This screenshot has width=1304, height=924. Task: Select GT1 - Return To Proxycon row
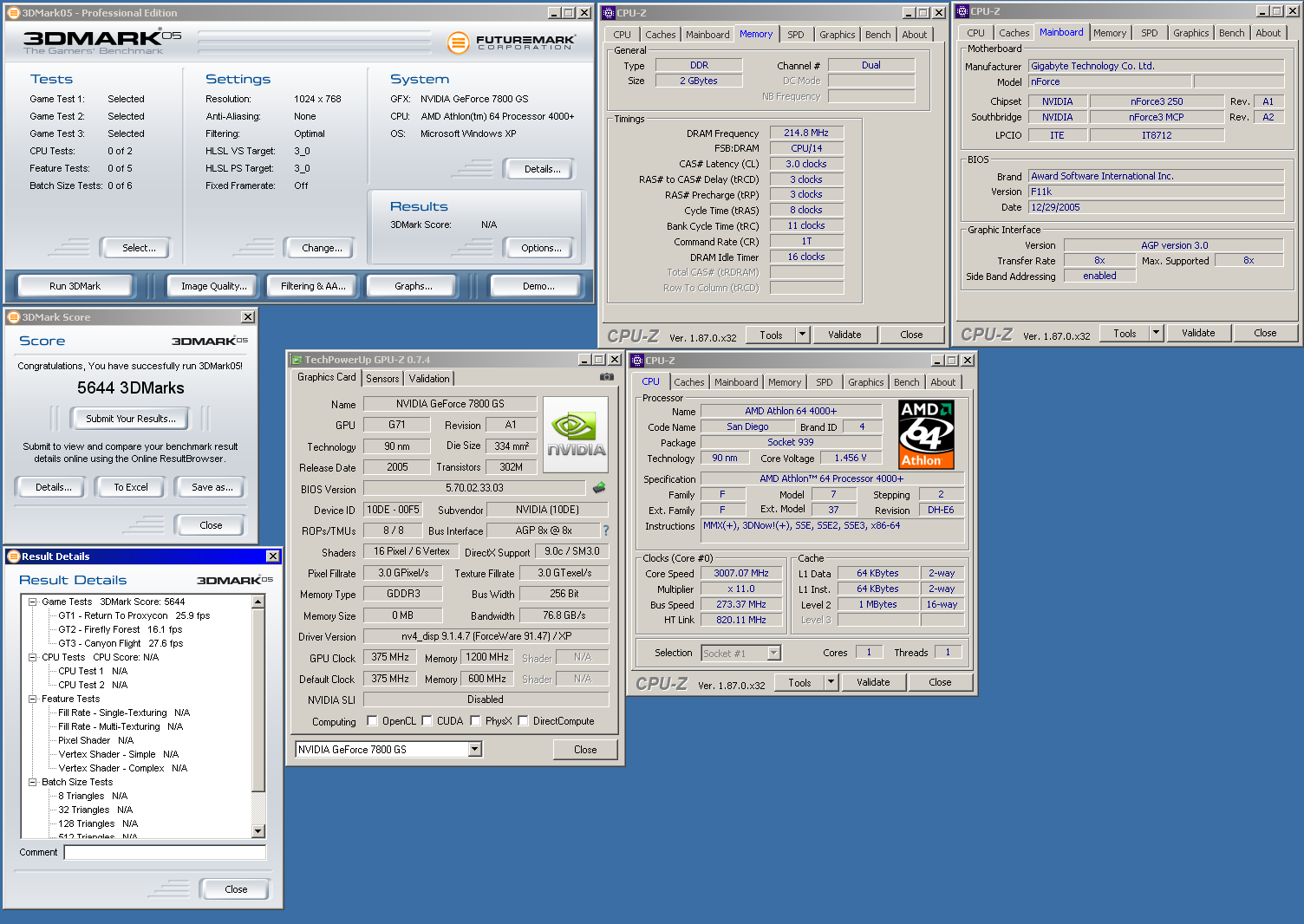[134, 615]
